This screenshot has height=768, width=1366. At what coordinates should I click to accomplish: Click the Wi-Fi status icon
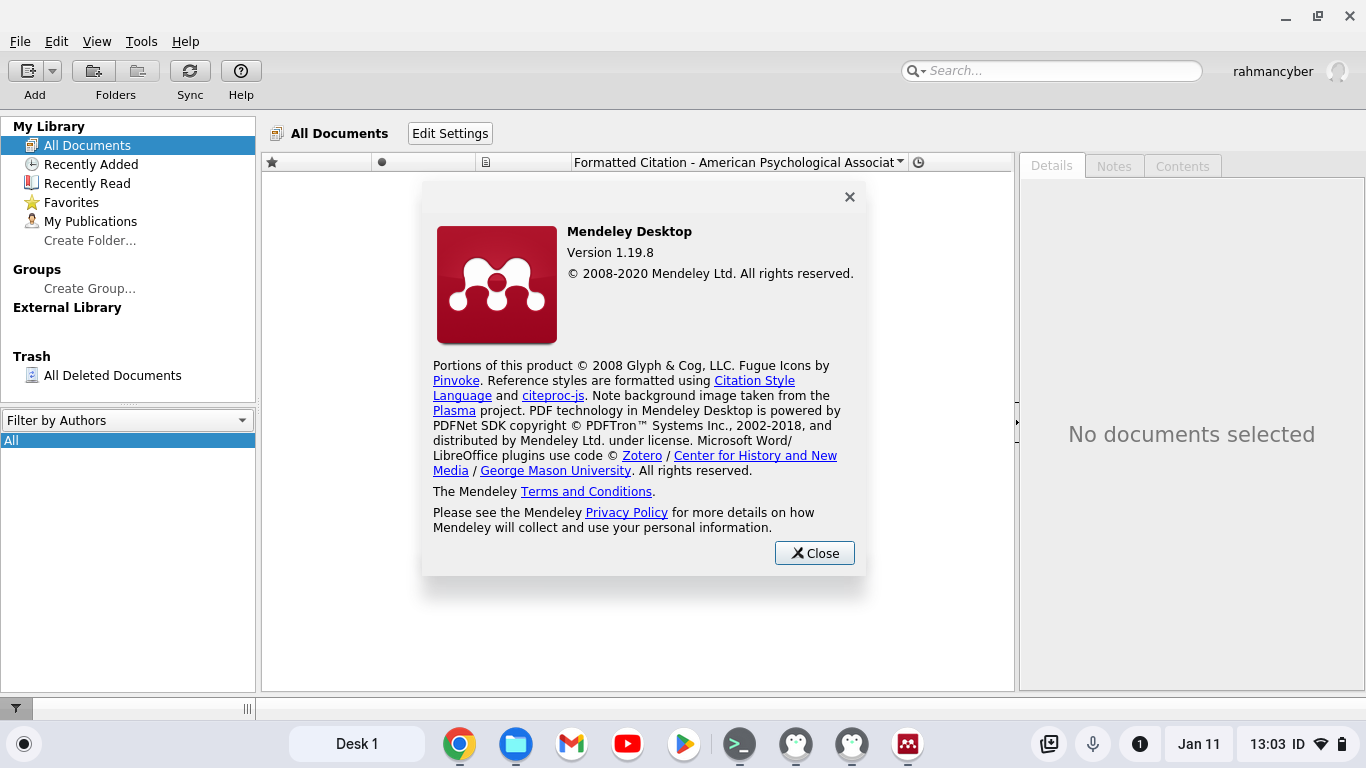tap(1321, 744)
